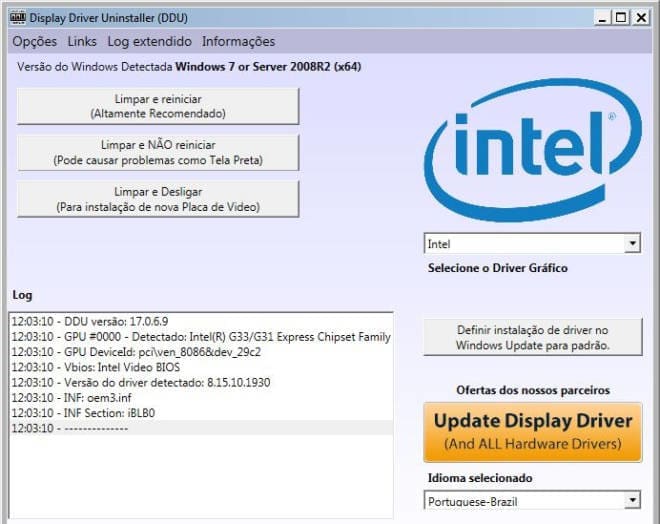Expand the Portuguese-Brazil language dropdown arrow
This screenshot has width=660, height=524.
632,500
